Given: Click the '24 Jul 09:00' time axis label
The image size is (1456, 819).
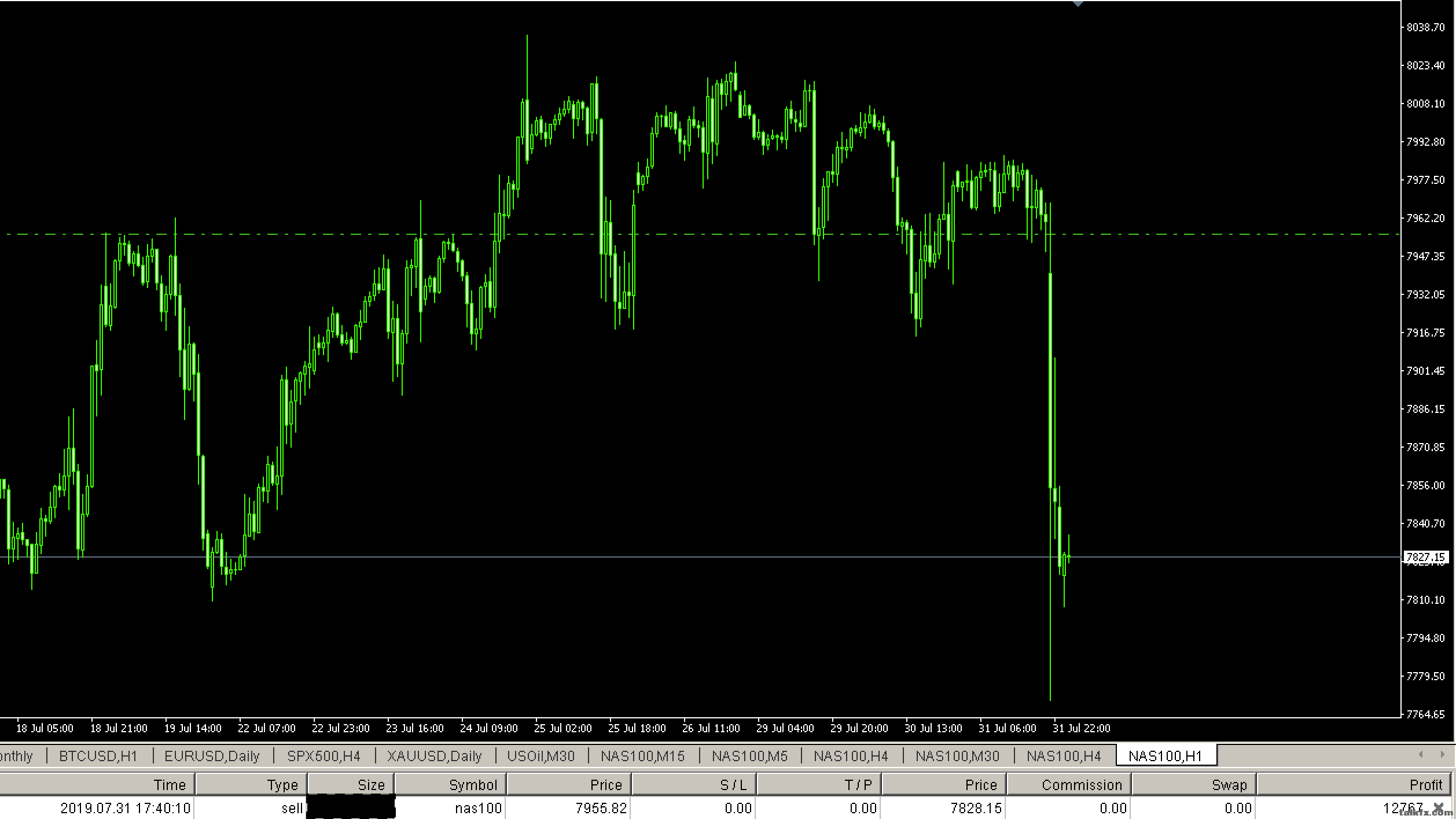Looking at the screenshot, I should click(x=489, y=728).
